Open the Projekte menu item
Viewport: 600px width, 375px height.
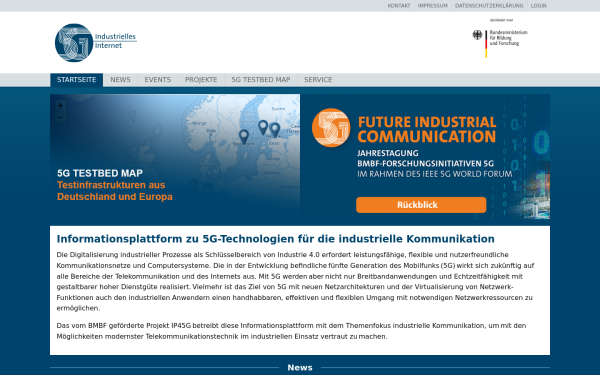201,80
